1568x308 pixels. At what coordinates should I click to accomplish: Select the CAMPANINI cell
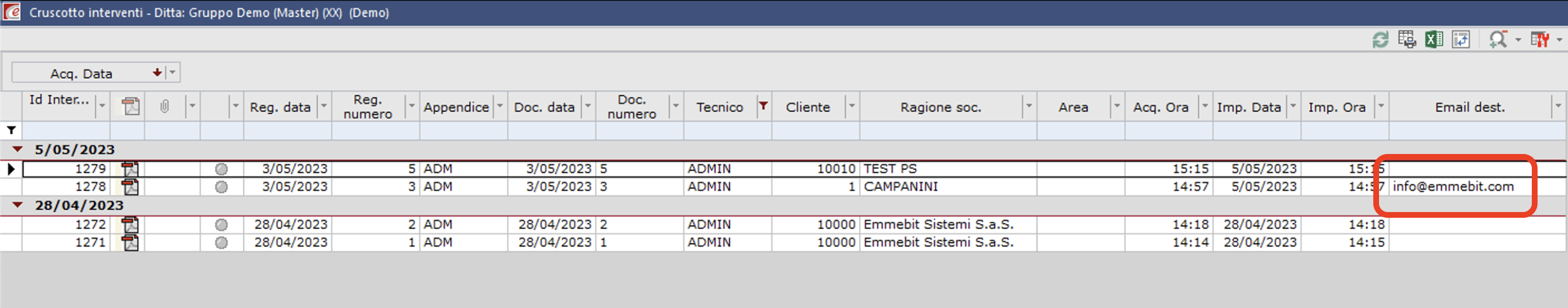[948, 186]
